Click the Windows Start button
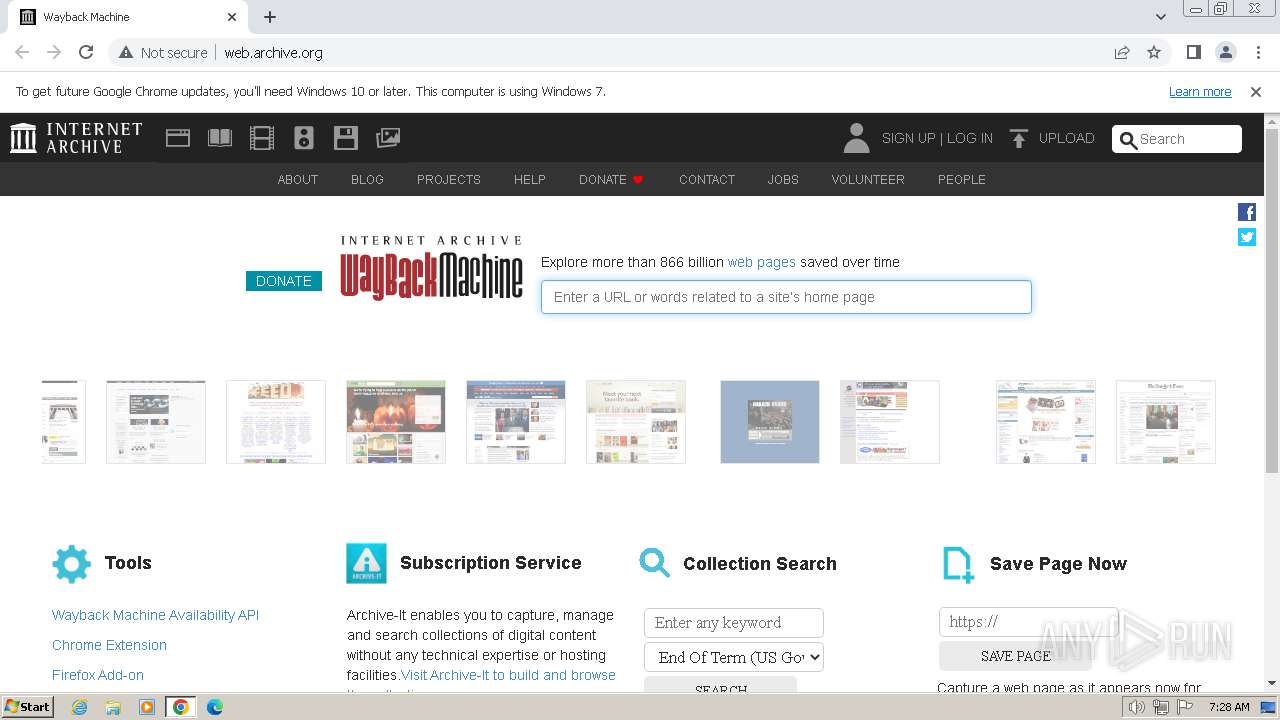This screenshot has height=720, width=1280. (28, 707)
